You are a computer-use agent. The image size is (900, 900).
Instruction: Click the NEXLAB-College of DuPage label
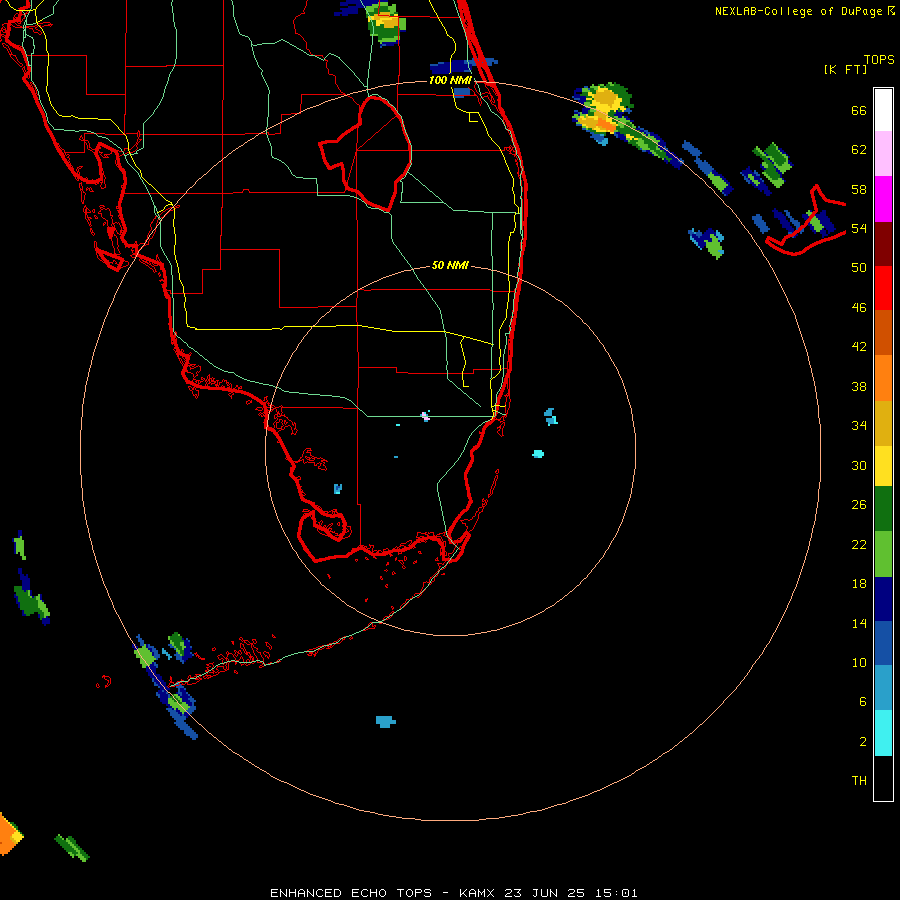(x=805, y=11)
